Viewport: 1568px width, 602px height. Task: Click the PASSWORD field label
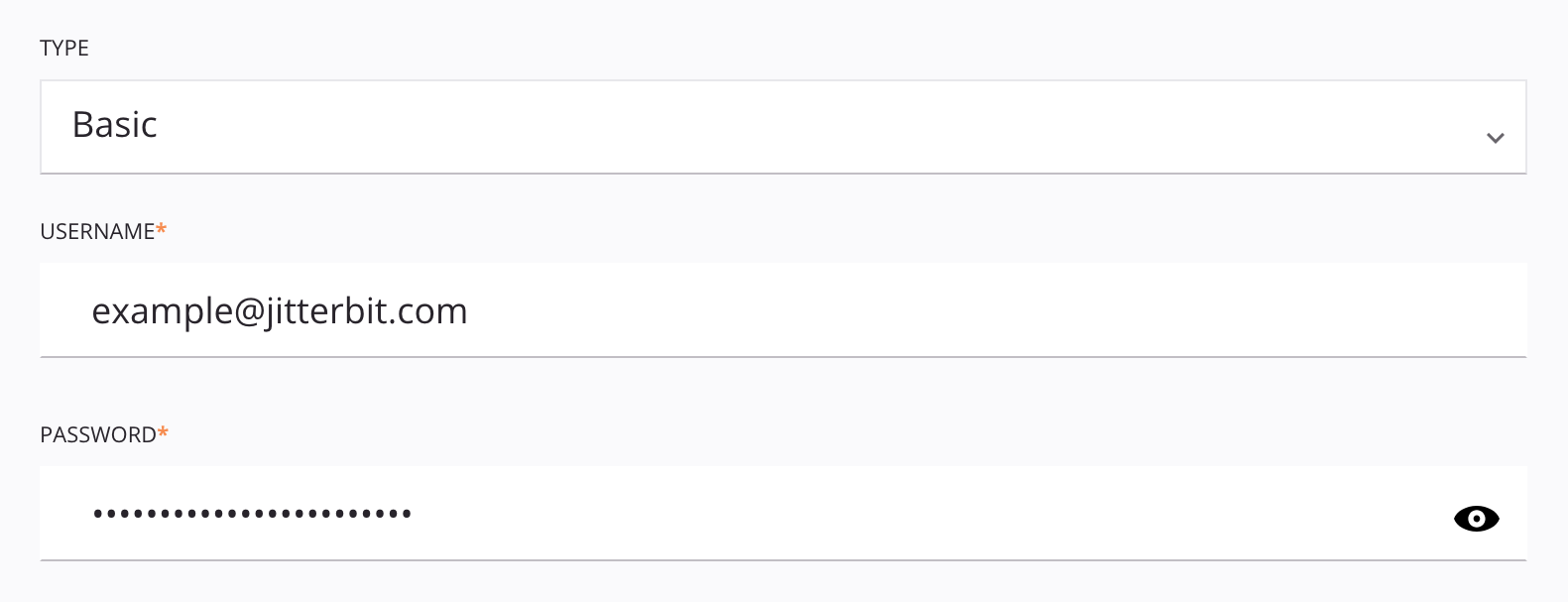tap(98, 434)
